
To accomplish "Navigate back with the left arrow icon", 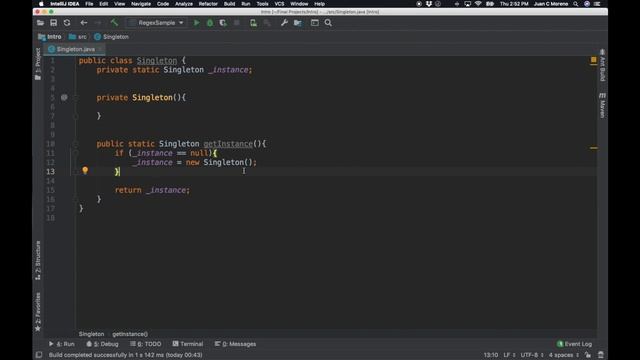I will click(84, 23).
